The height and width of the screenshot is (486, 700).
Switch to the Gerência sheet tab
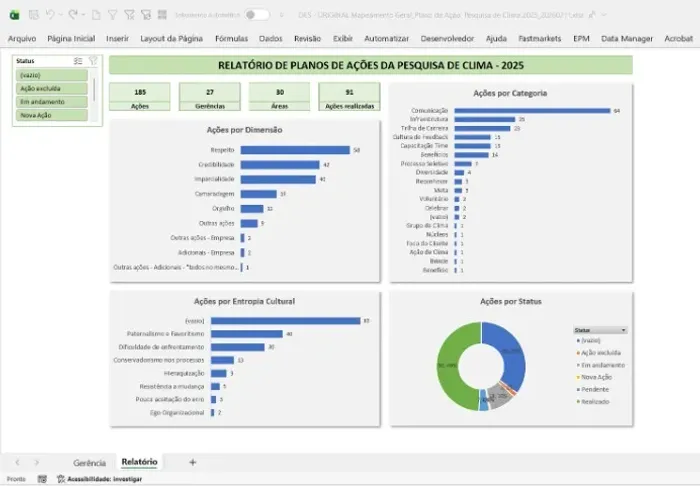tap(89, 463)
